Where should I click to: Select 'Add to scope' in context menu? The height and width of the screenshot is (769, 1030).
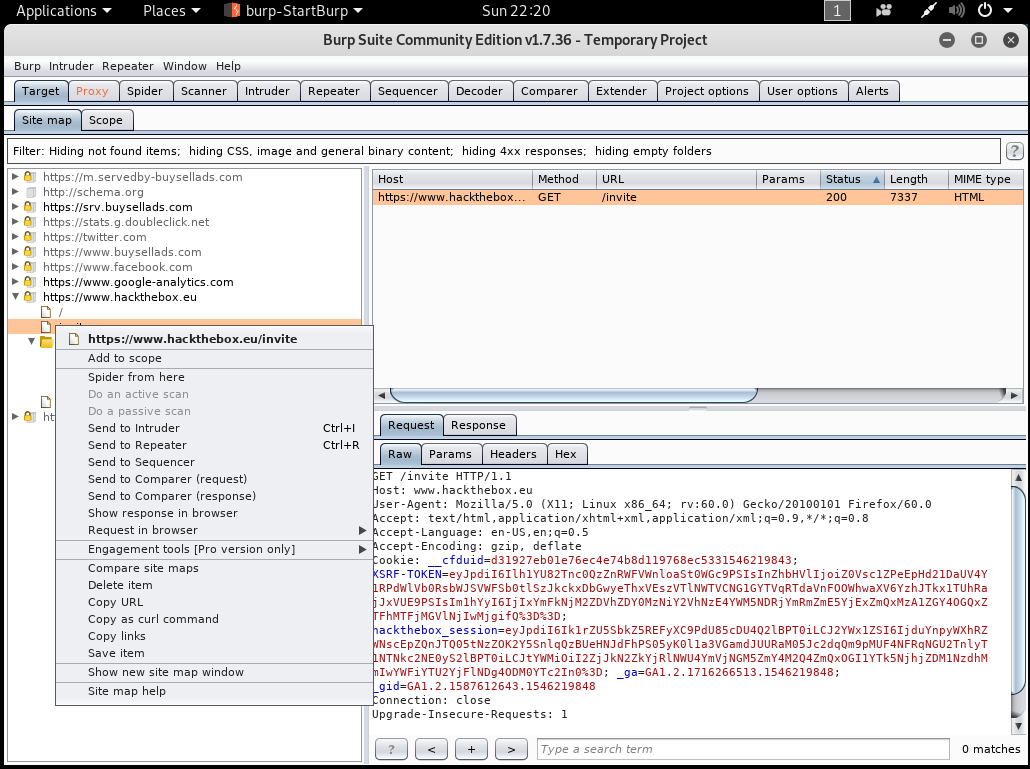tap(124, 358)
